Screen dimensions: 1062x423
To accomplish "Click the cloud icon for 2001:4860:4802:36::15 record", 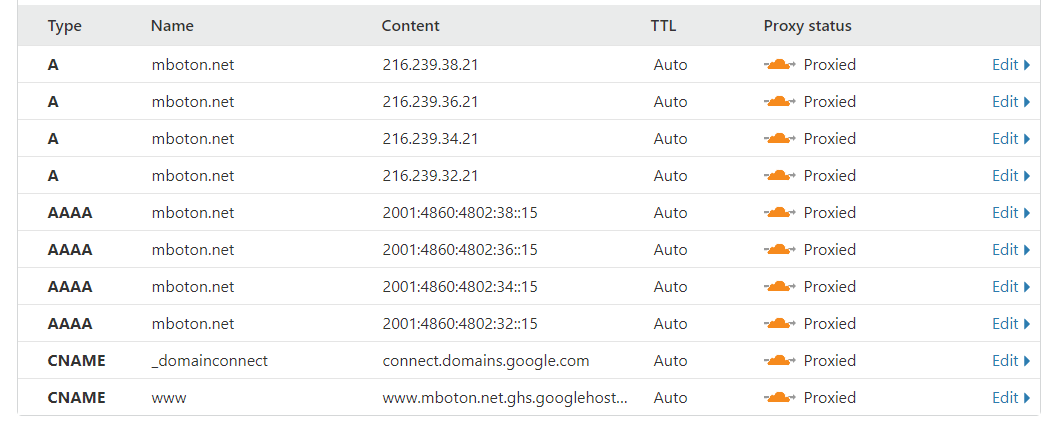I will click(780, 250).
